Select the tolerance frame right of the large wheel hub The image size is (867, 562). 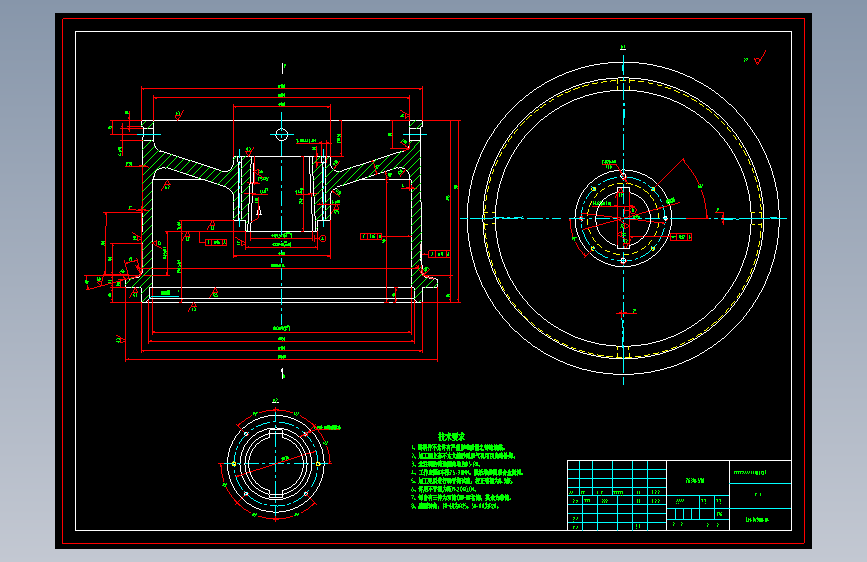[681, 237]
